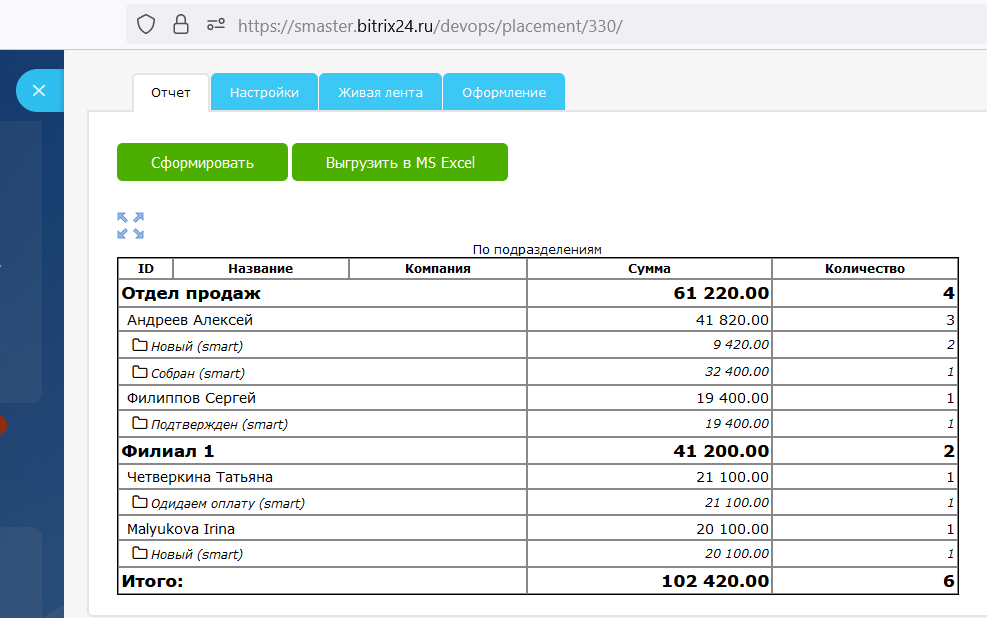Open the Настройки tab
This screenshot has height=618, width=987.
tap(264, 93)
